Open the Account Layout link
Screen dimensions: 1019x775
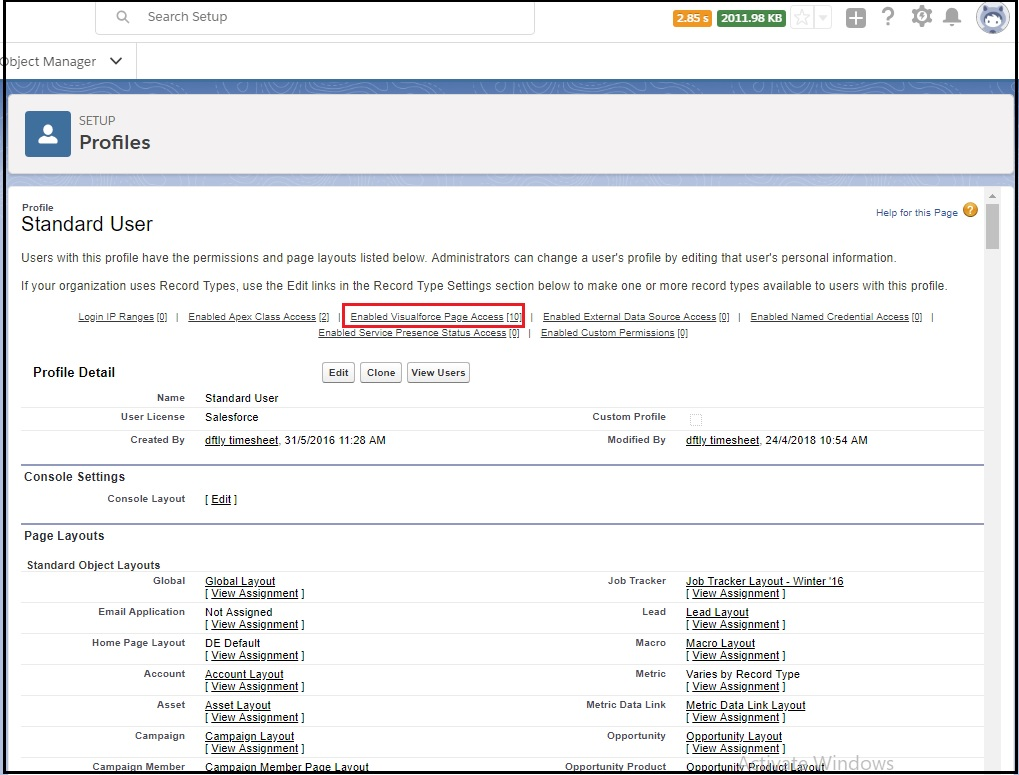pos(244,674)
